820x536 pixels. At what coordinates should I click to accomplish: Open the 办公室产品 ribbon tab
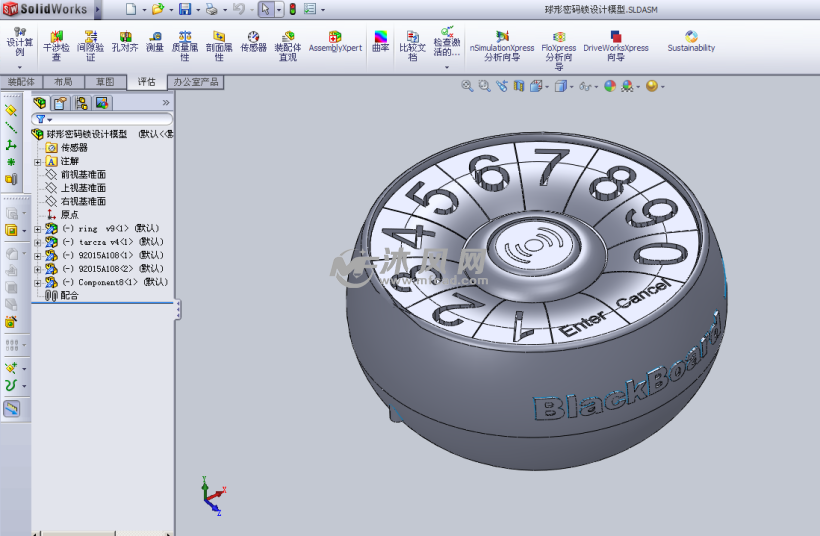(x=196, y=82)
